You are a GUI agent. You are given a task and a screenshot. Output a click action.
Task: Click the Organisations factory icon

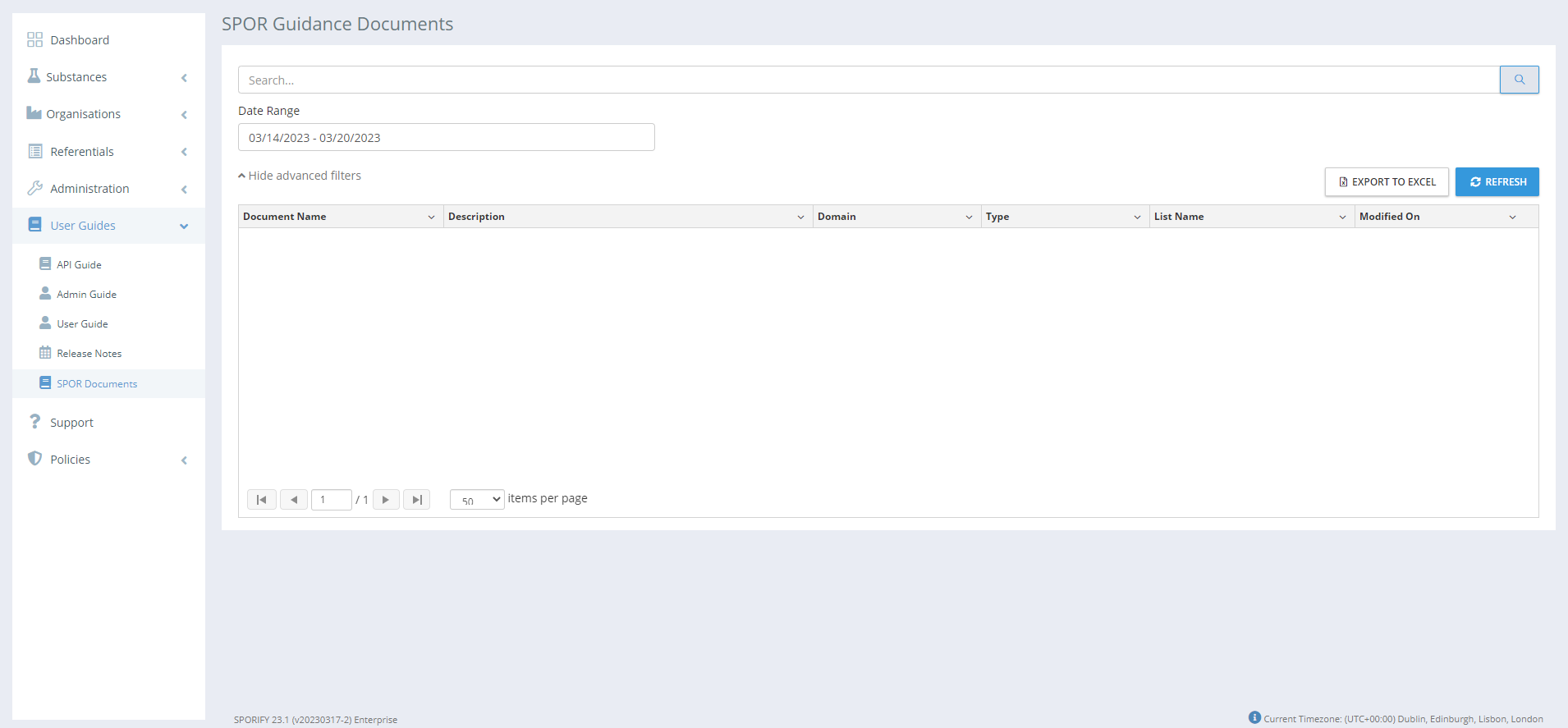point(34,113)
